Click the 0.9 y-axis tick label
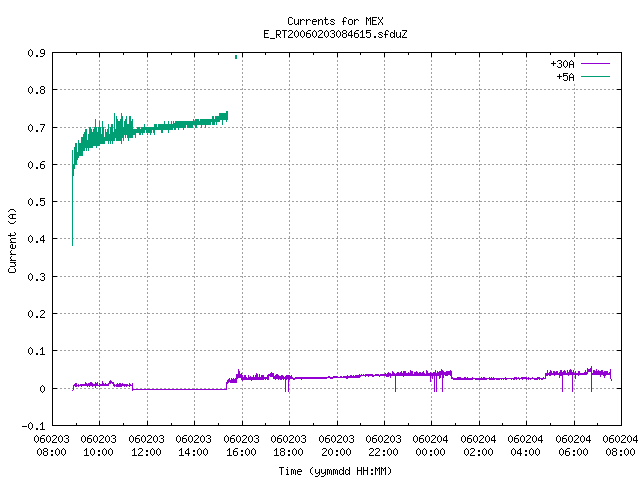 pos(36,53)
